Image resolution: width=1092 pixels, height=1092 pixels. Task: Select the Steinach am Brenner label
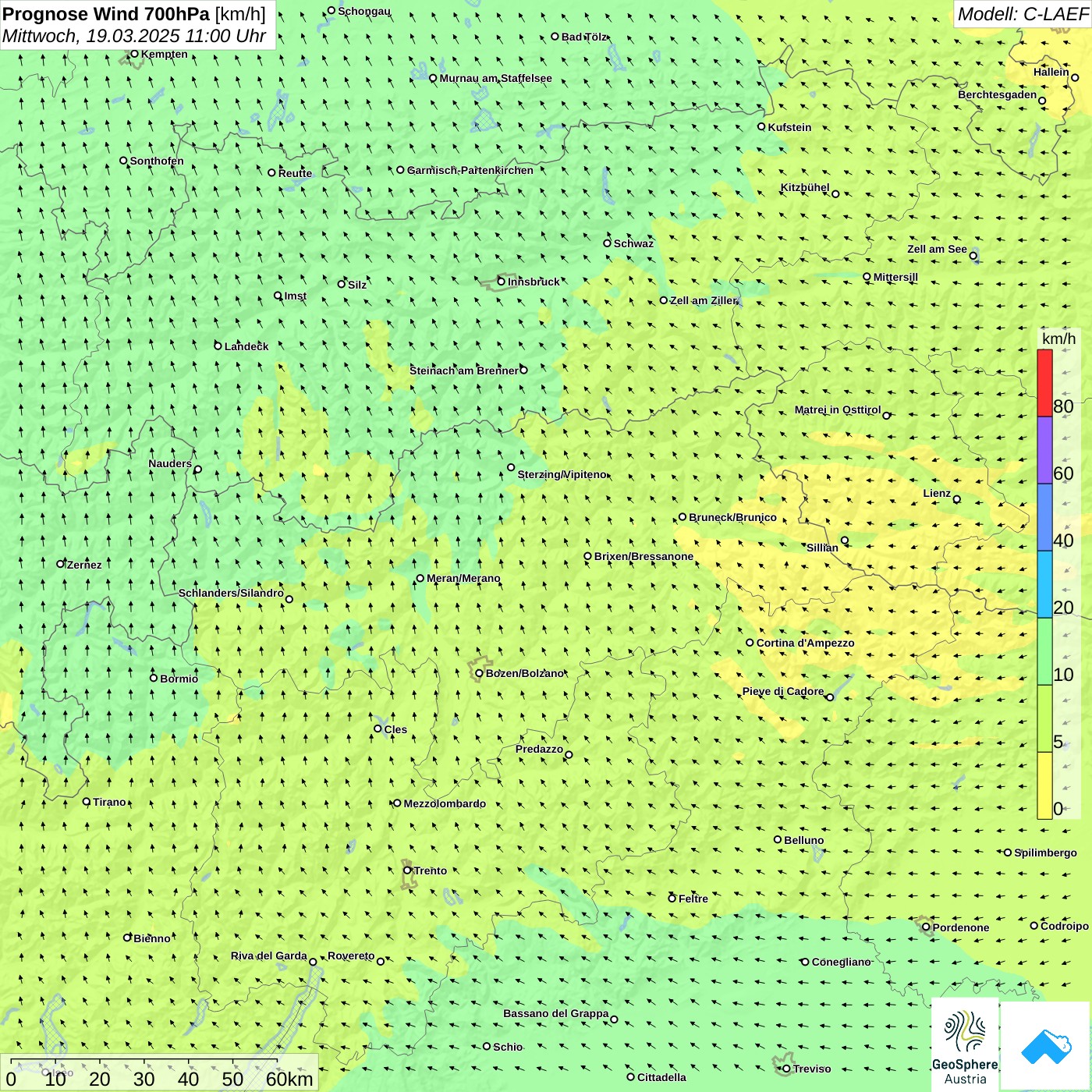(x=463, y=370)
